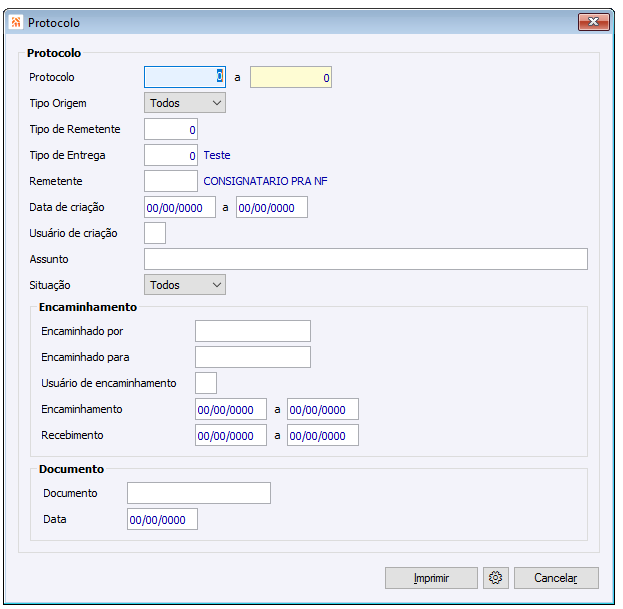Close the Protocolo dialog window
The image size is (623, 609).
(x=594, y=22)
